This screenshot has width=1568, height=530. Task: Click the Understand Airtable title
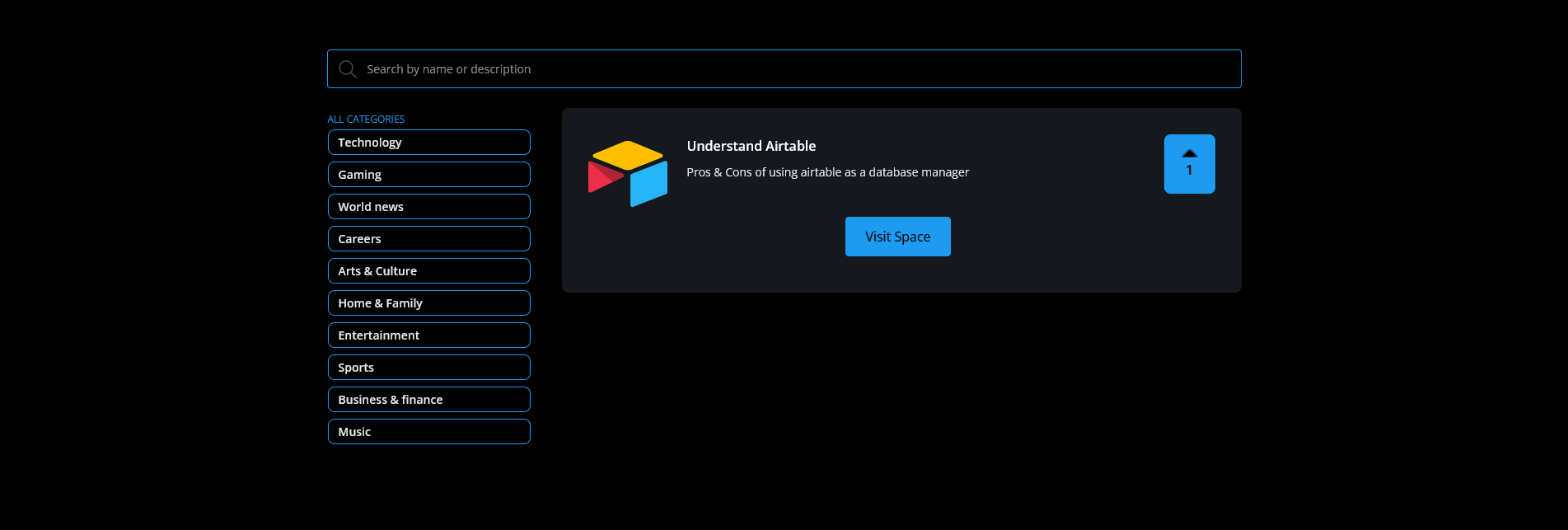coord(751,146)
